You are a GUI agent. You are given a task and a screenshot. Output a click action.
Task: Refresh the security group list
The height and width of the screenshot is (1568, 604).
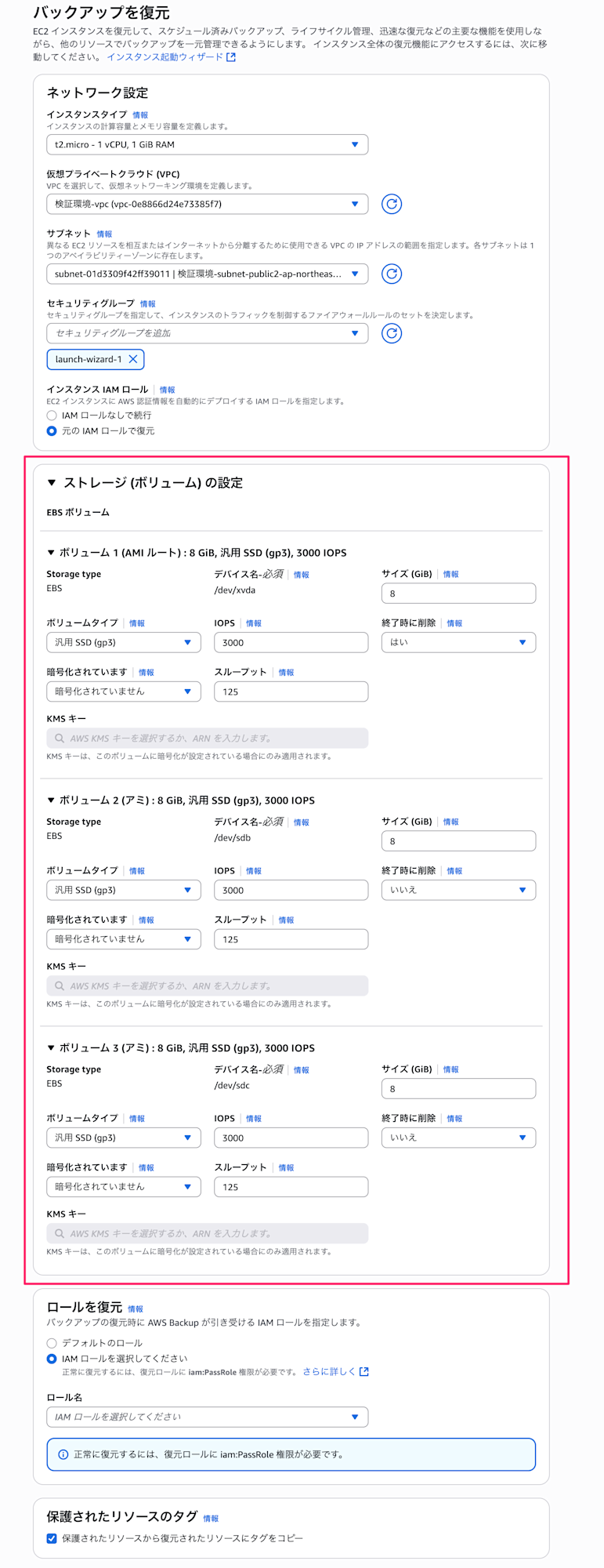coord(392,333)
